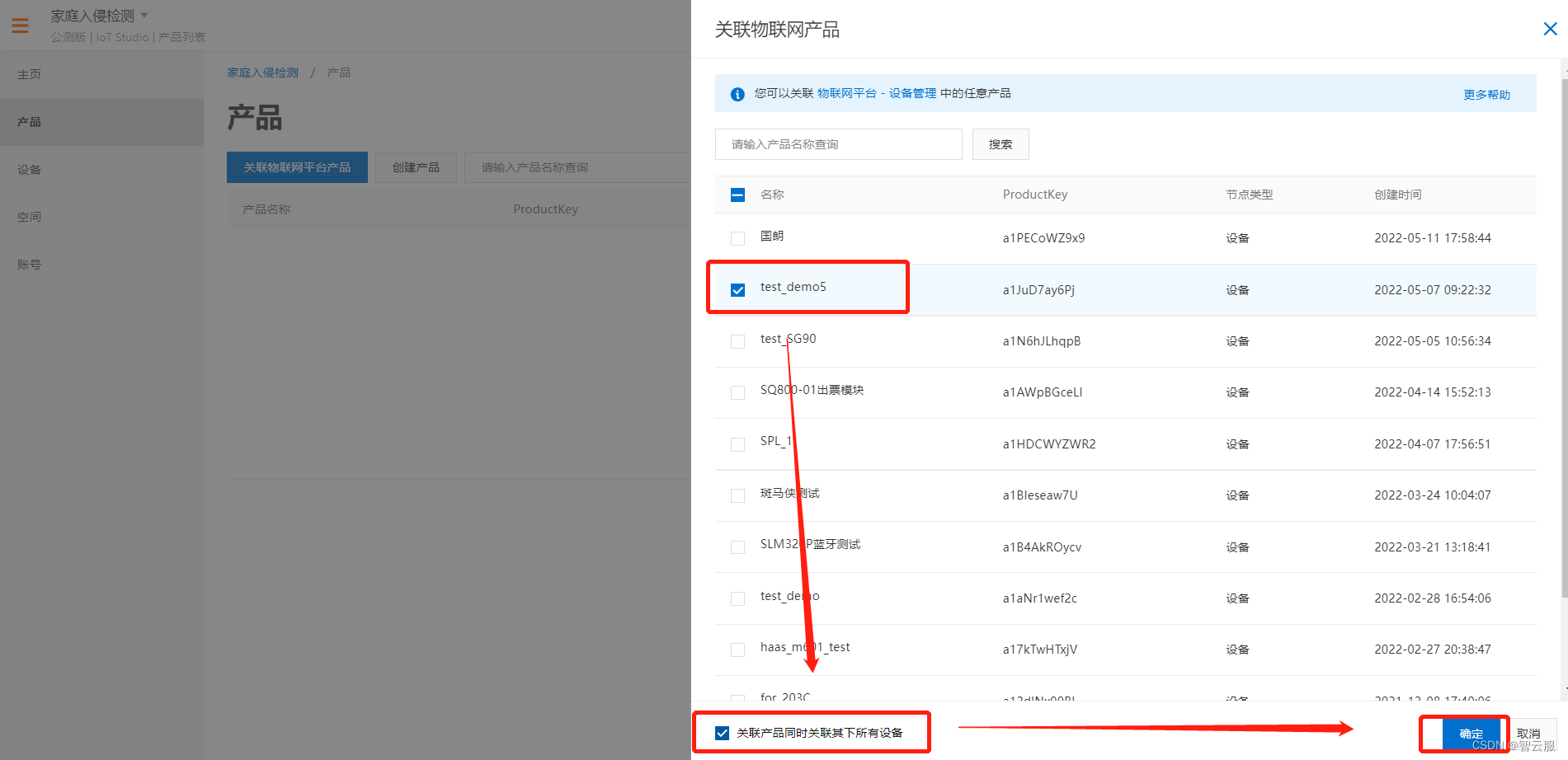Screen dimensions: 1568x760
Task: Check the SPL_1 product checkbox
Action: click(737, 444)
